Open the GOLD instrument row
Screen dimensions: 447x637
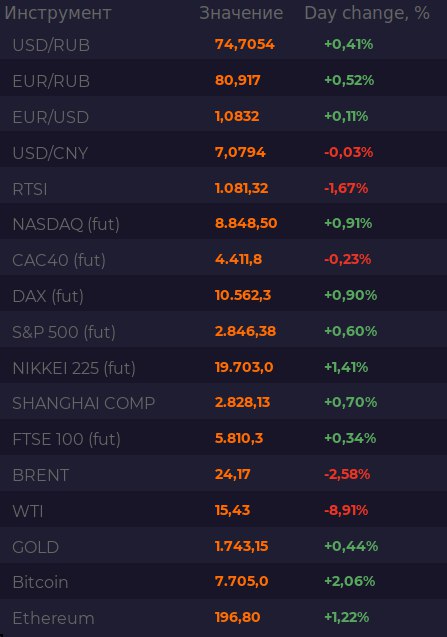tap(224, 546)
